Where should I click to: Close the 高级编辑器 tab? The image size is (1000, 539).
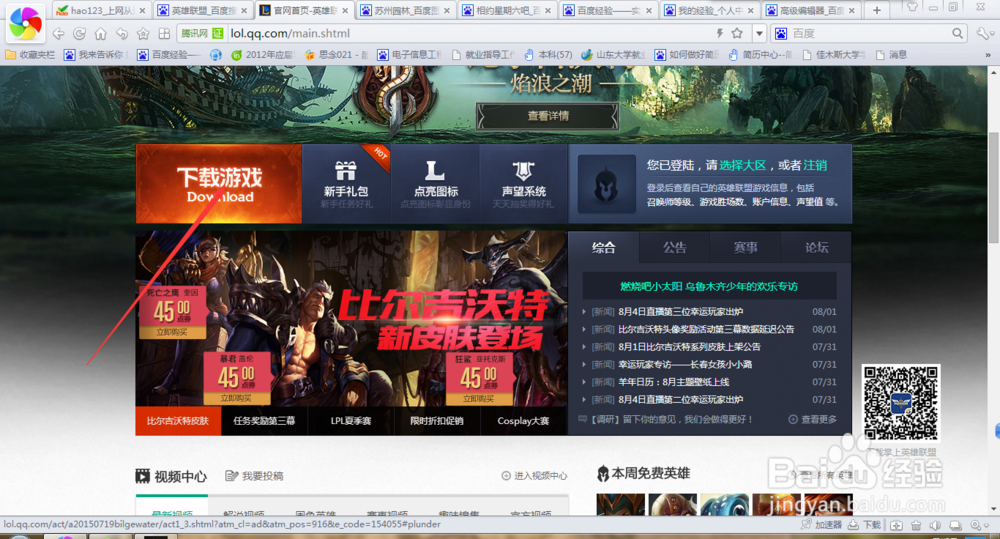pyautogui.click(x=851, y=10)
